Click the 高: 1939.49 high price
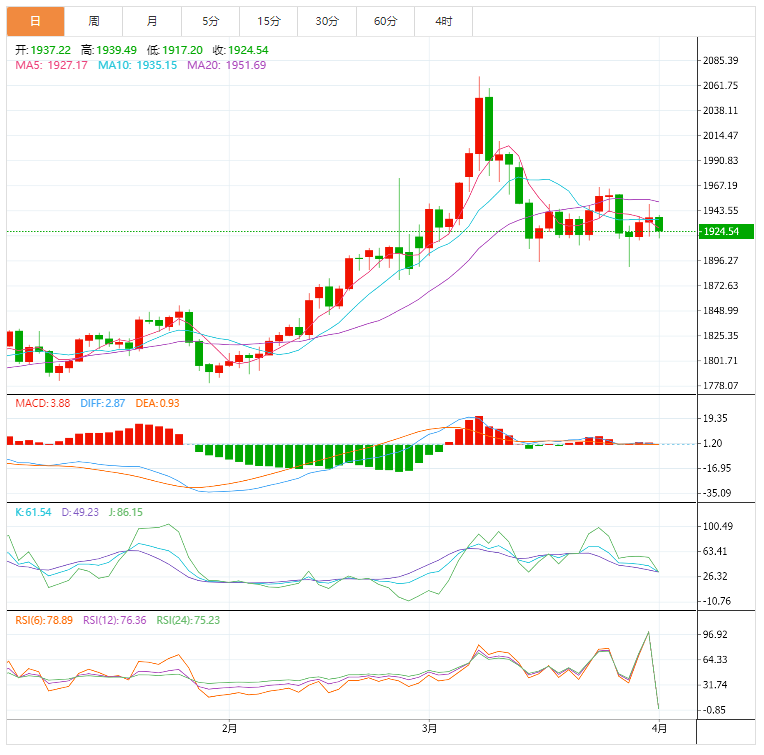 tap(109, 50)
